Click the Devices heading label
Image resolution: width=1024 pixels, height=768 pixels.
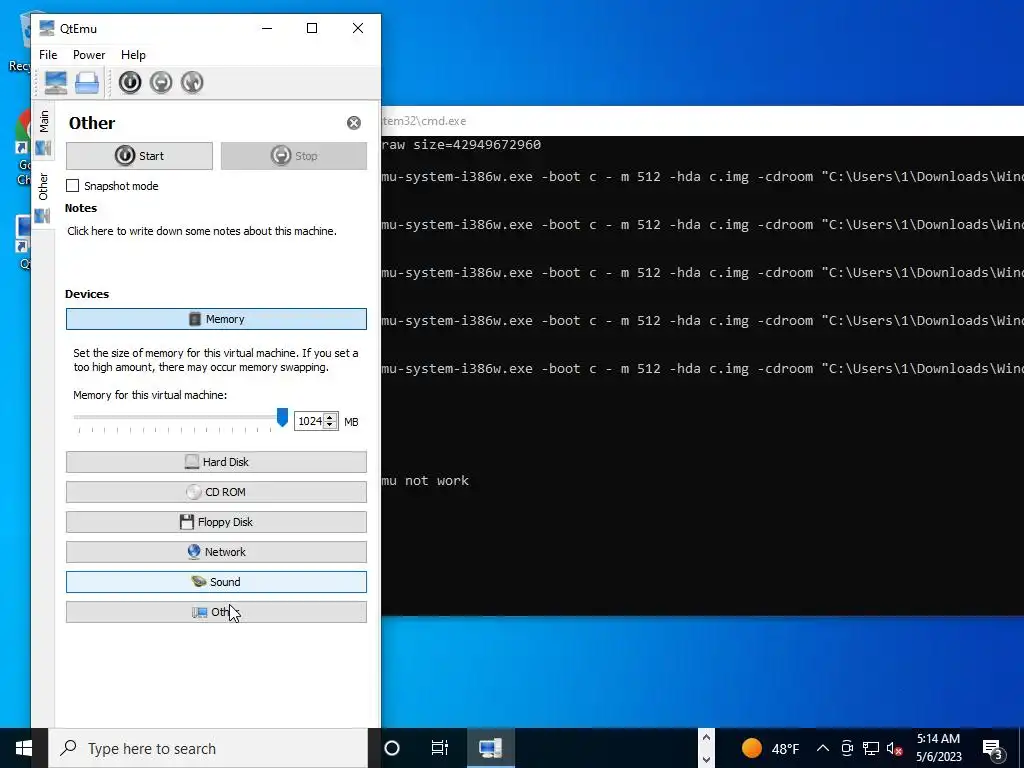tap(87, 294)
